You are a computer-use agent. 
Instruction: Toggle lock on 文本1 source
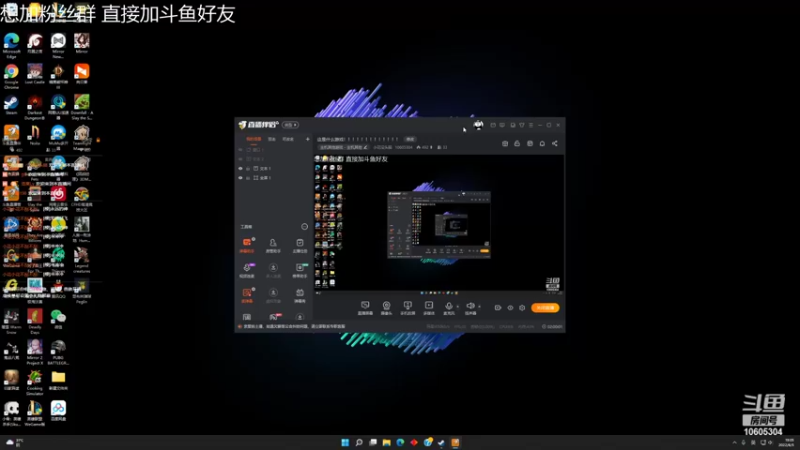click(x=248, y=168)
